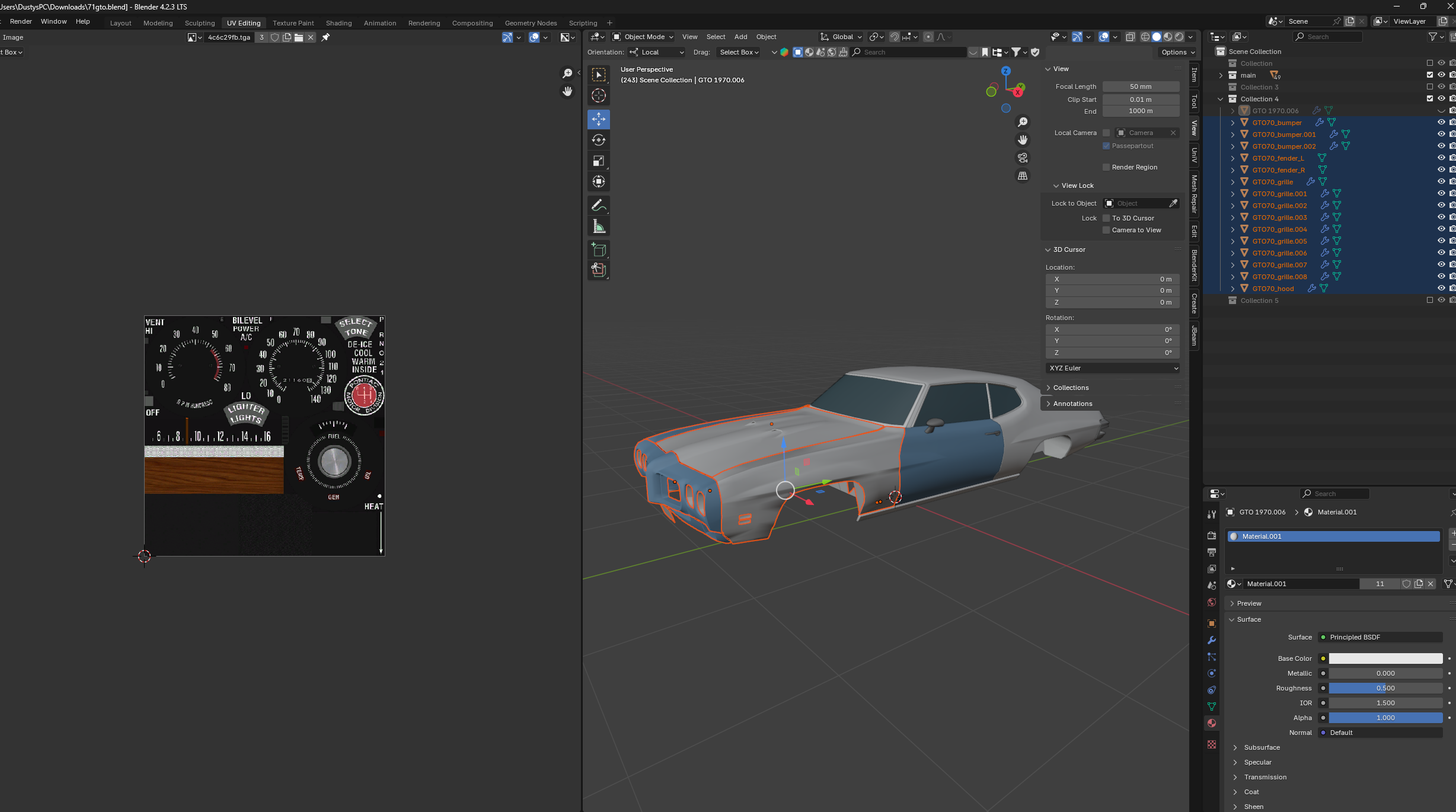
Task: Select the Annotate tool
Action: pyautogui.click(x=599, y=205)
